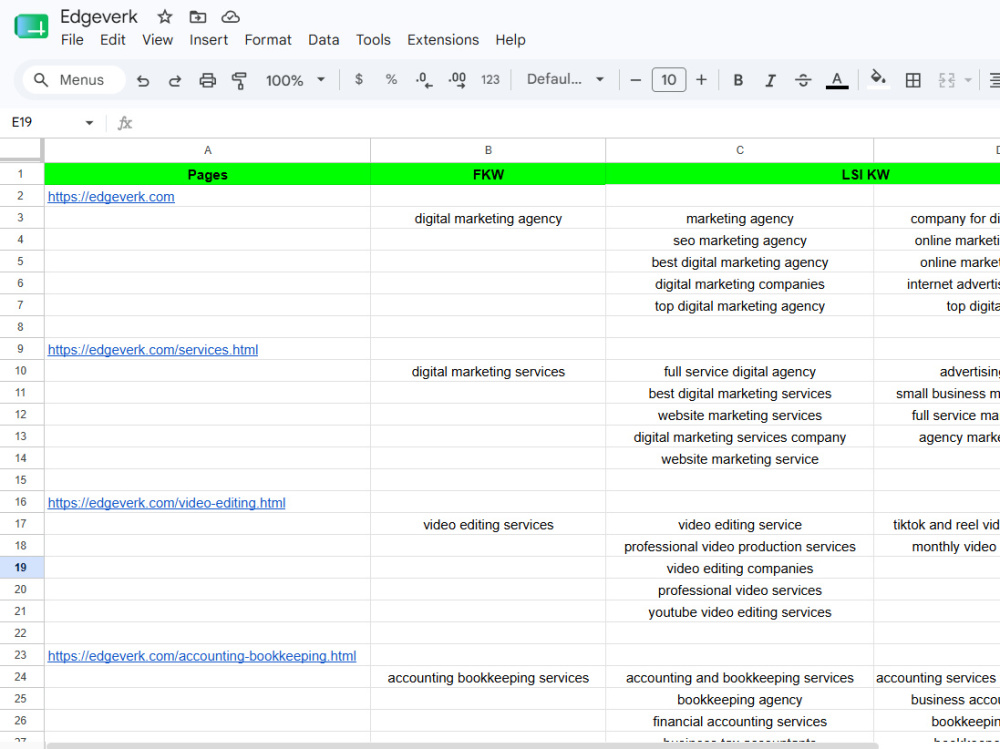
Task: Open the View menu
Action: click(x=158, y=40)
